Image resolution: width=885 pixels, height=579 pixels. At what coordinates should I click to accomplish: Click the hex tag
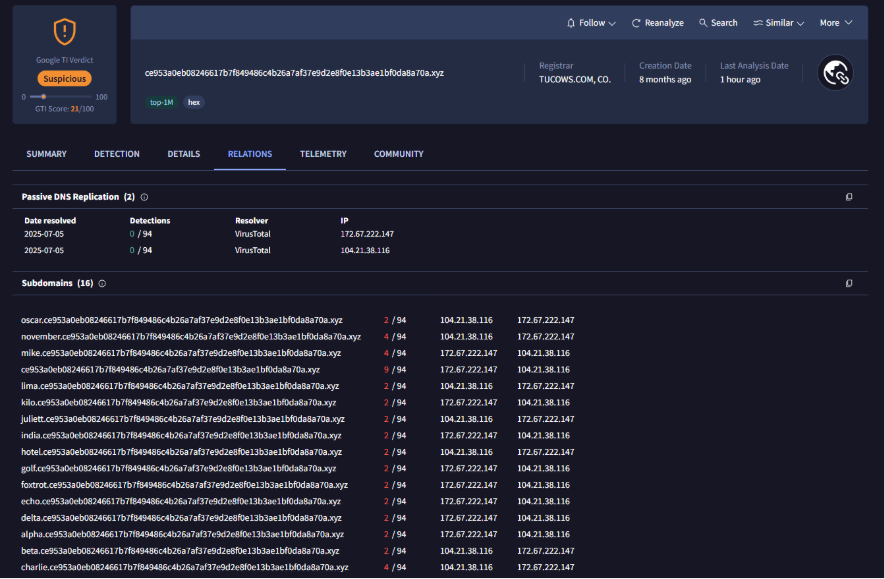[x=194, y=102]
